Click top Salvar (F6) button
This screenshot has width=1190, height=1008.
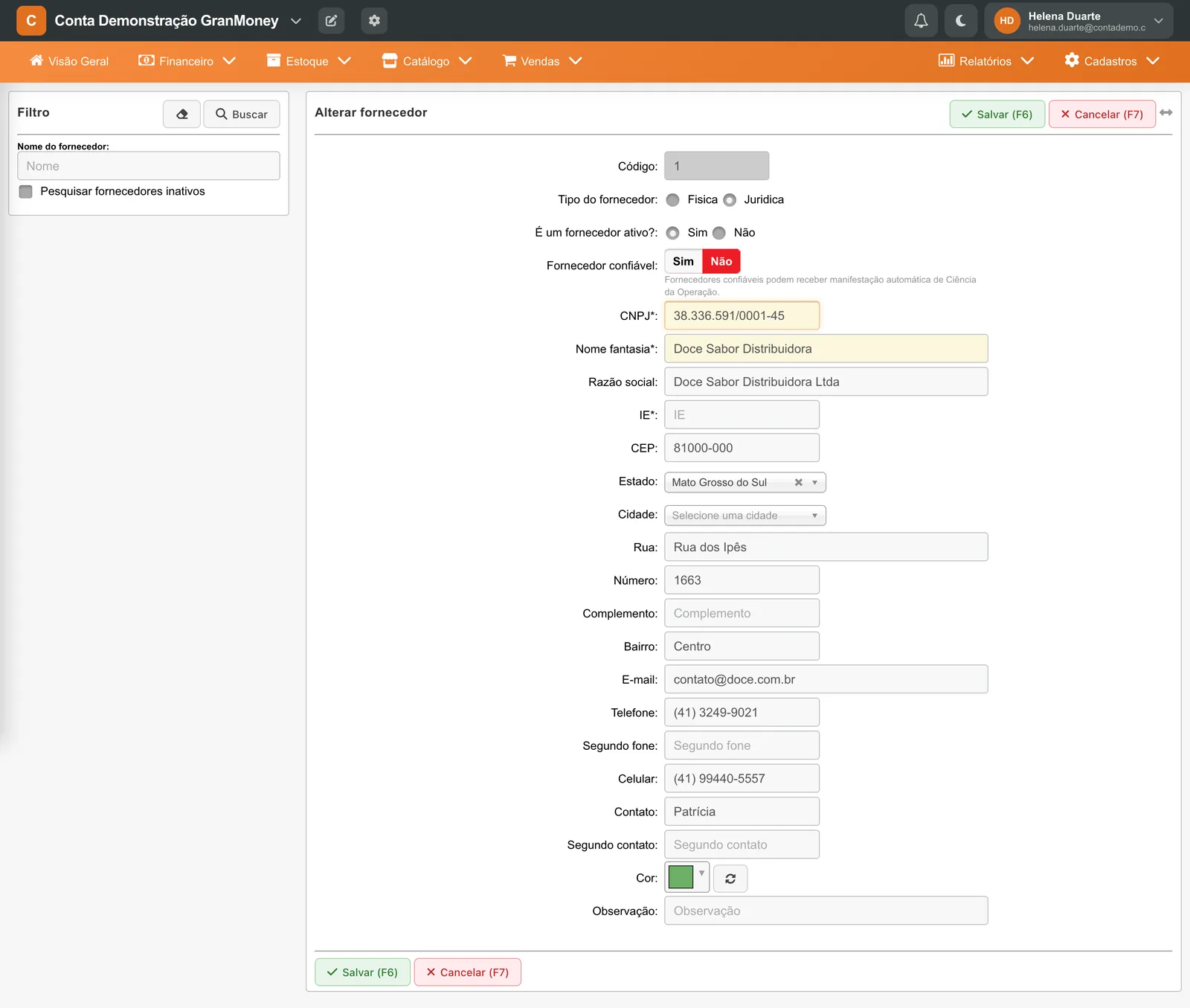click(997, 114)
